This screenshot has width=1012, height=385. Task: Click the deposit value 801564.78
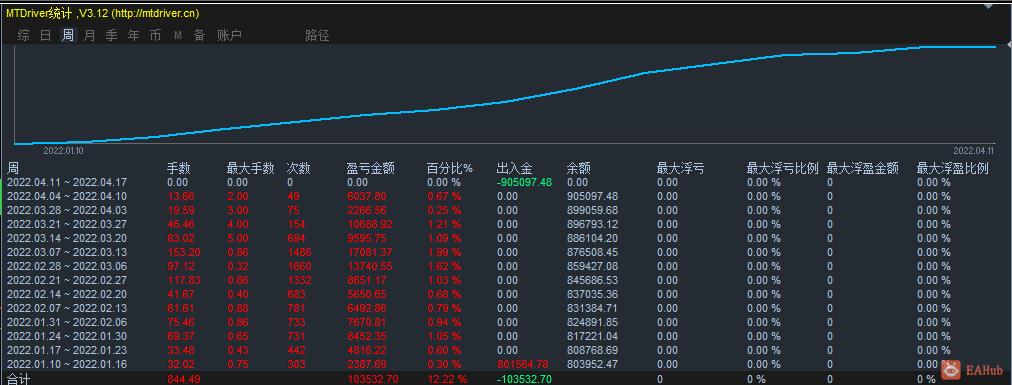[522, 363]
